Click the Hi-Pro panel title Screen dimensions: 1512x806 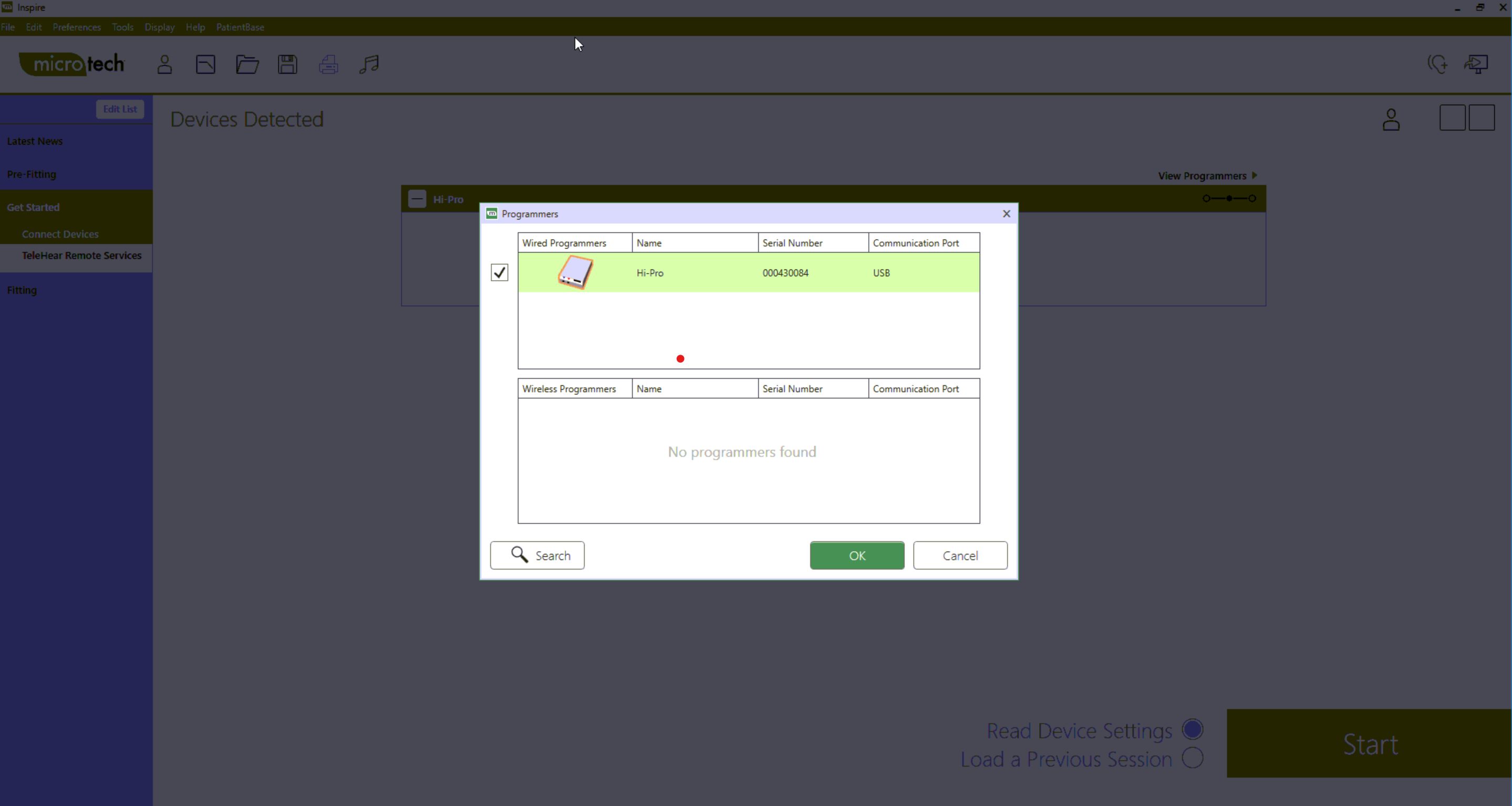[x=449, y=200]
